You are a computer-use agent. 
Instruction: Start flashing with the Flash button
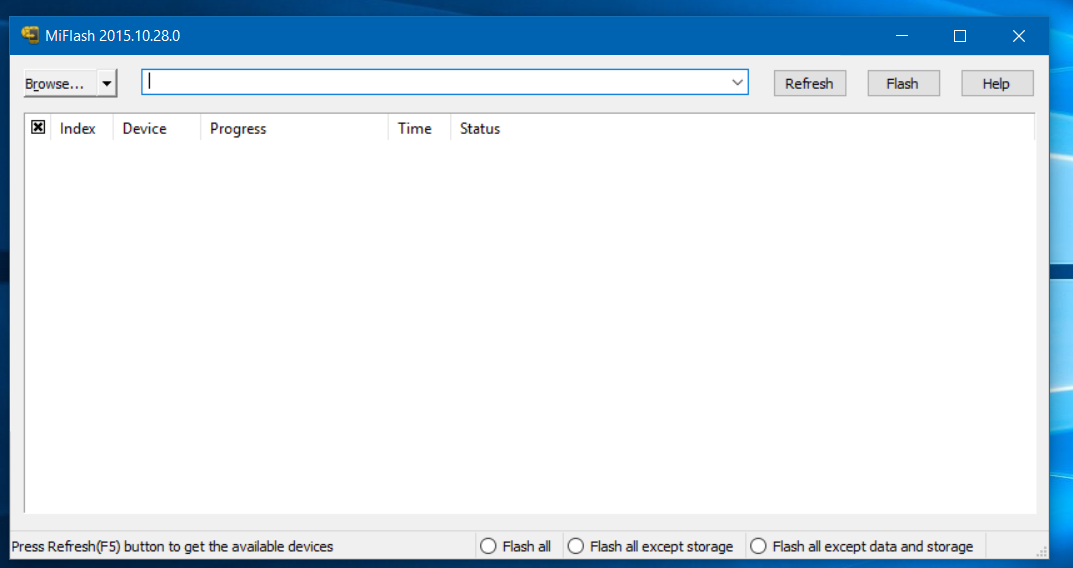[x=903, y=83]
